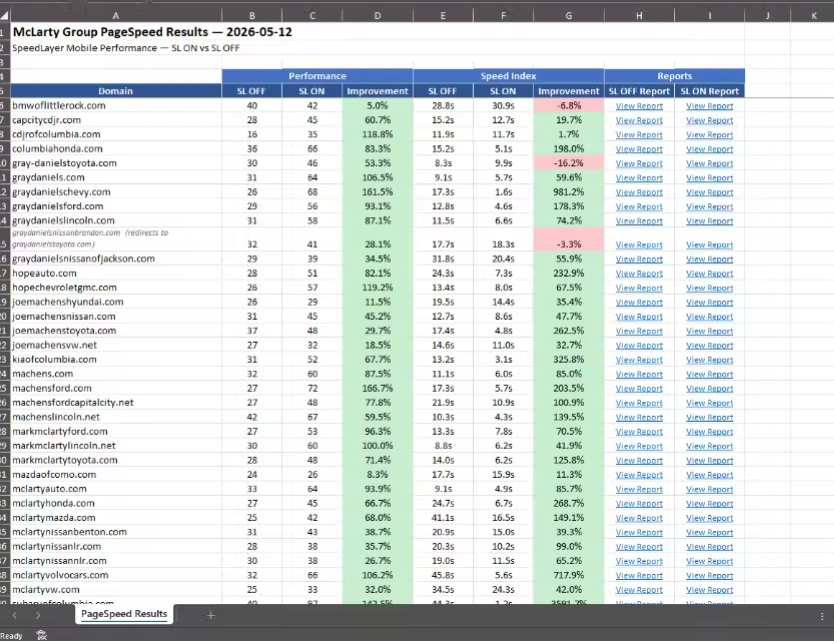This screenshot has height=641, width=834.
Task: Select the cell 'cdjrofcolumbia.com'
Action: click(115, 134)
